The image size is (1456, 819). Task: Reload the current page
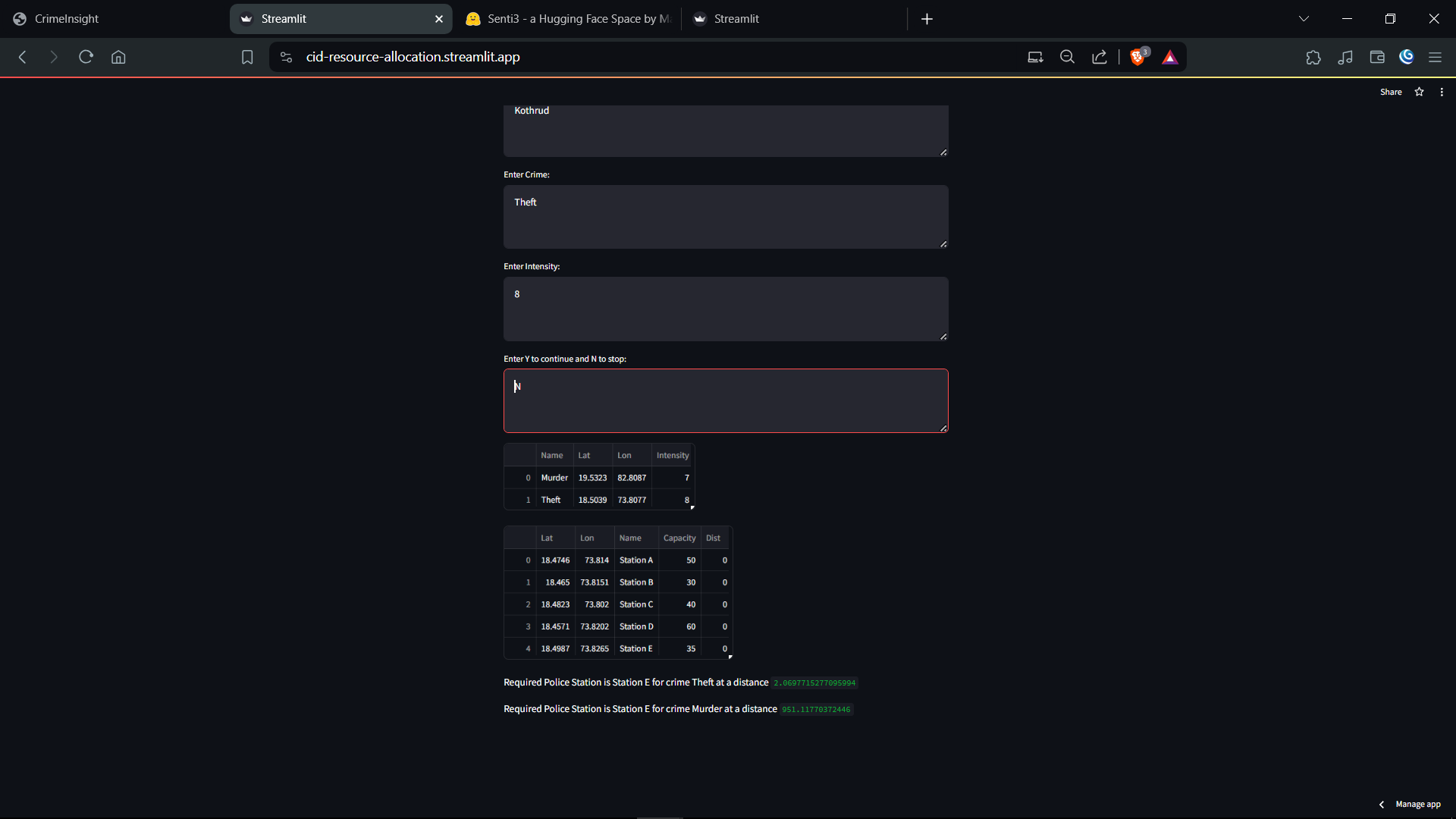(x=86, y=57)
